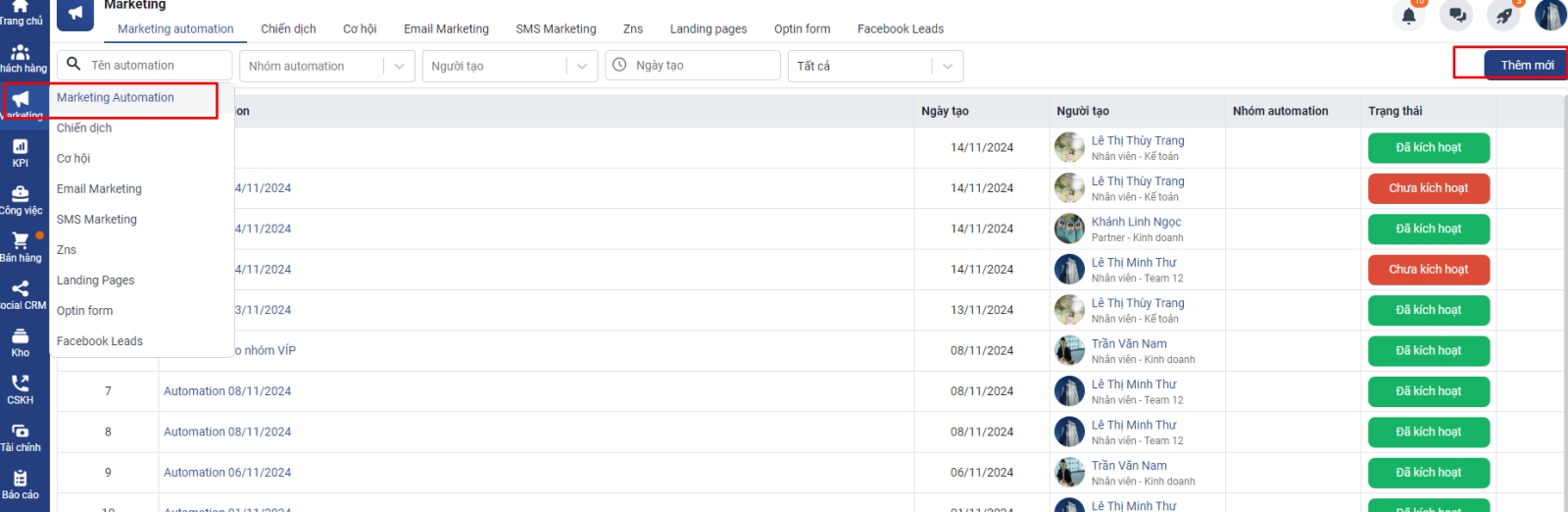
Task: Click the notification bell icon
Action: pyautogui.click(x=1408, y=16)
